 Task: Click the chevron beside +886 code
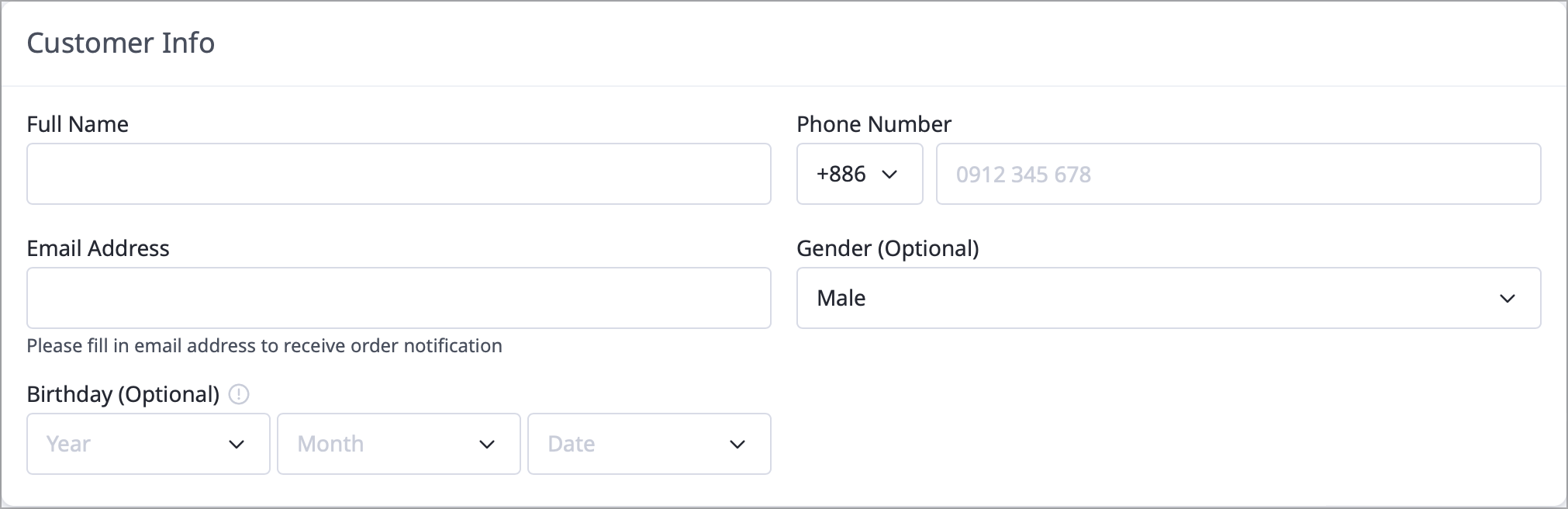(x=890, y=175)
